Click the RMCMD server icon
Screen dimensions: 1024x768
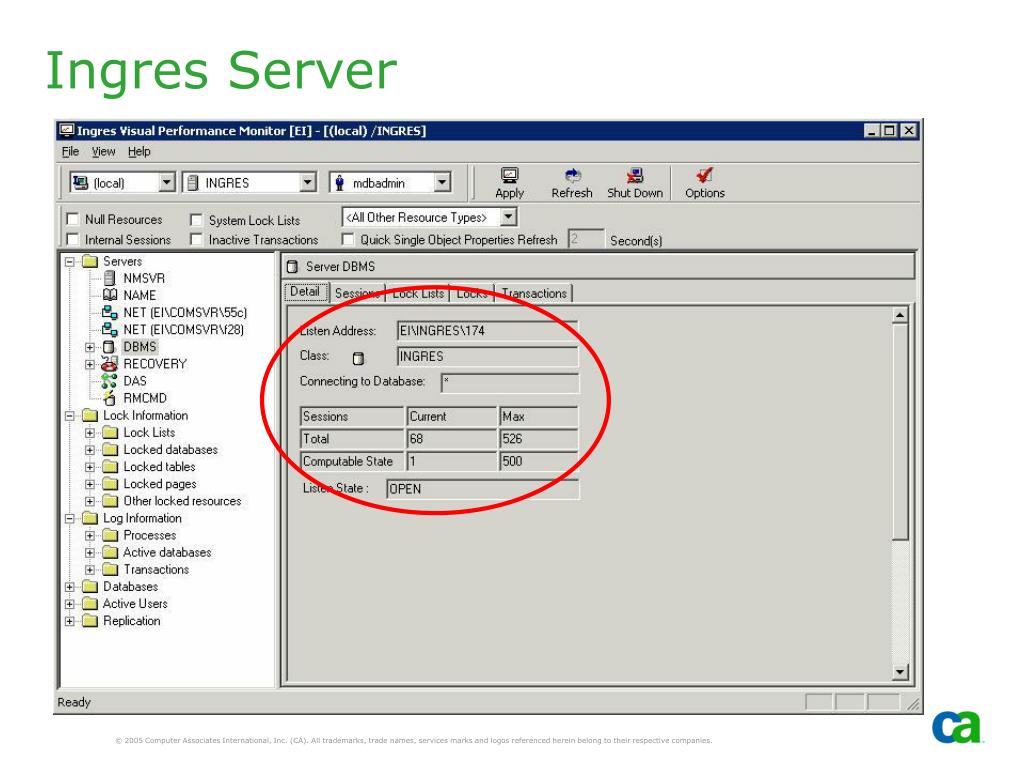[x=109, y=398]
